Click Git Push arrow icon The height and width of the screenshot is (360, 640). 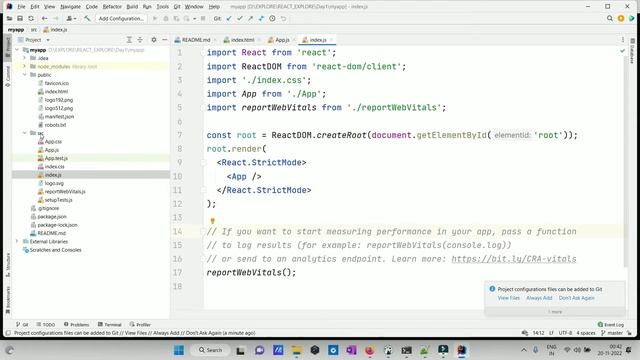pos(250,18)
